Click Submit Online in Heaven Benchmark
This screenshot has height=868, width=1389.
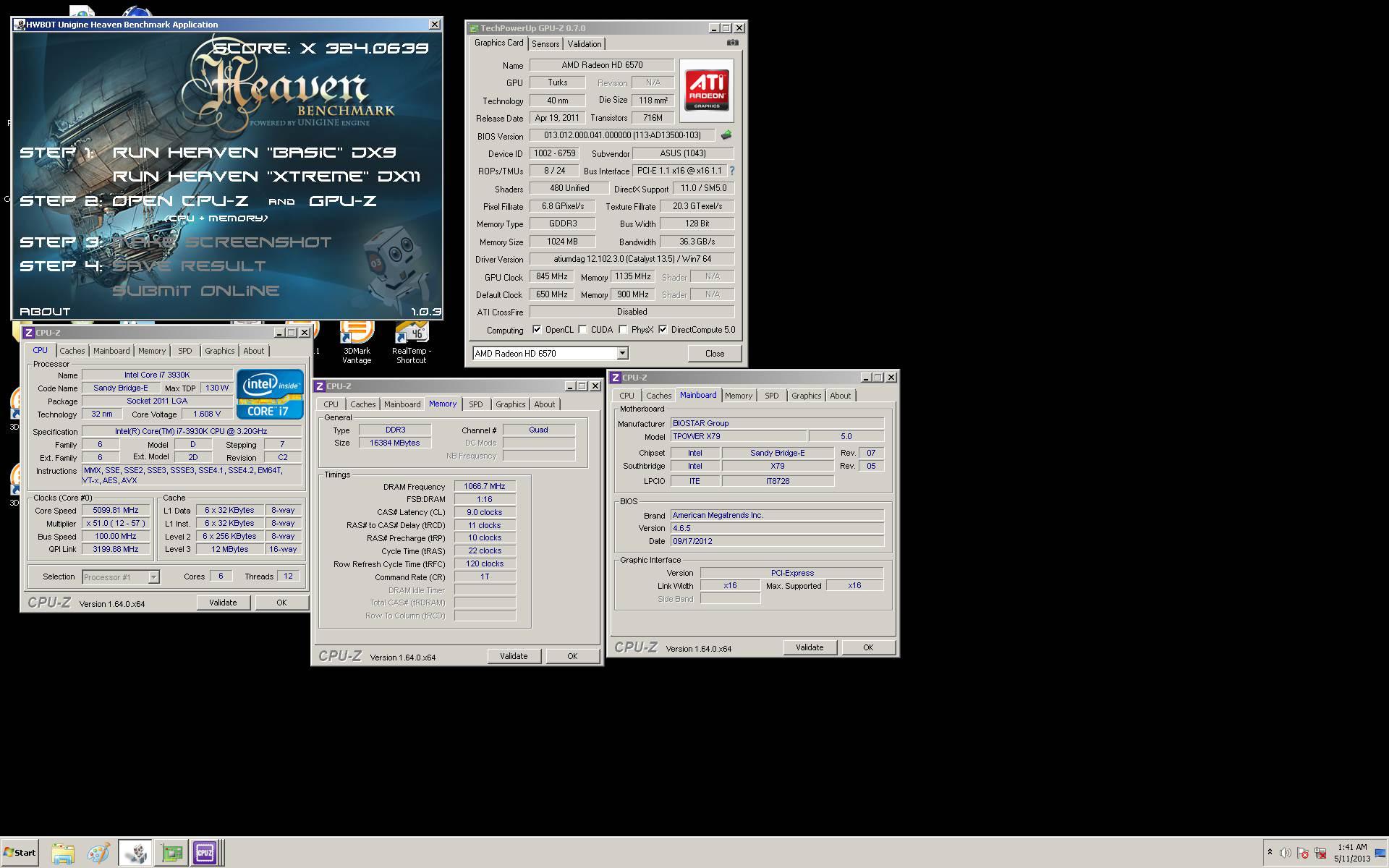point(195,291)
